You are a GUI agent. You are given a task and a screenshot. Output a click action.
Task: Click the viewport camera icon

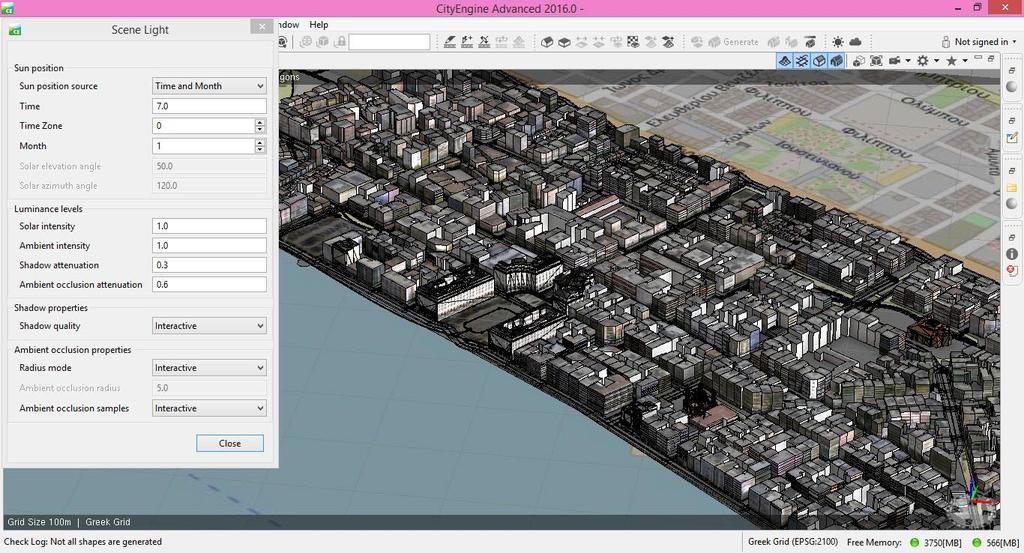[895, 61]
